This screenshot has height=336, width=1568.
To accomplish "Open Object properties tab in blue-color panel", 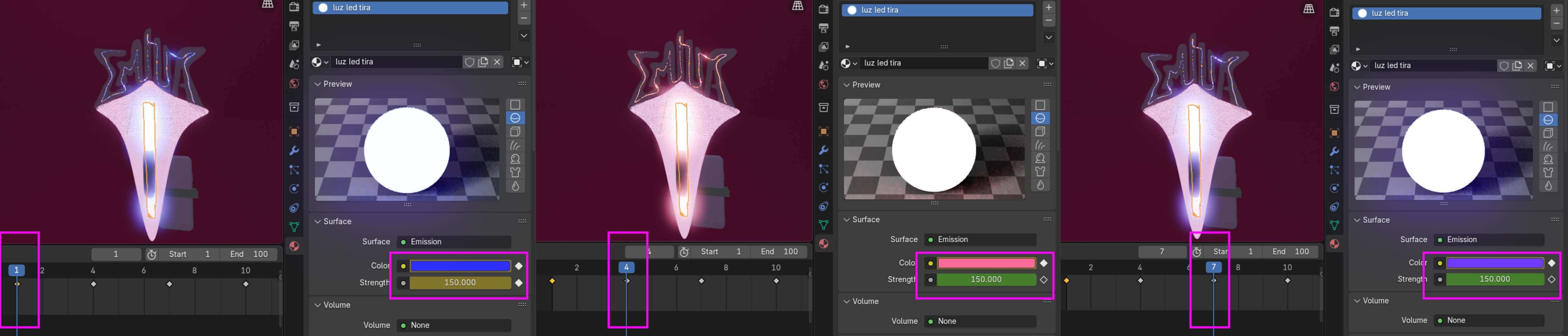I will tap(294, 131).
